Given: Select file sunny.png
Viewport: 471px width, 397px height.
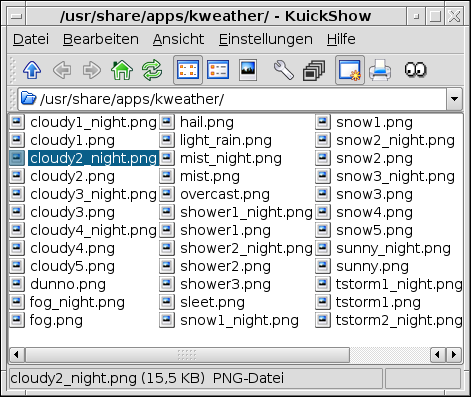Looking at the screenshot, I should click(372, 266).
